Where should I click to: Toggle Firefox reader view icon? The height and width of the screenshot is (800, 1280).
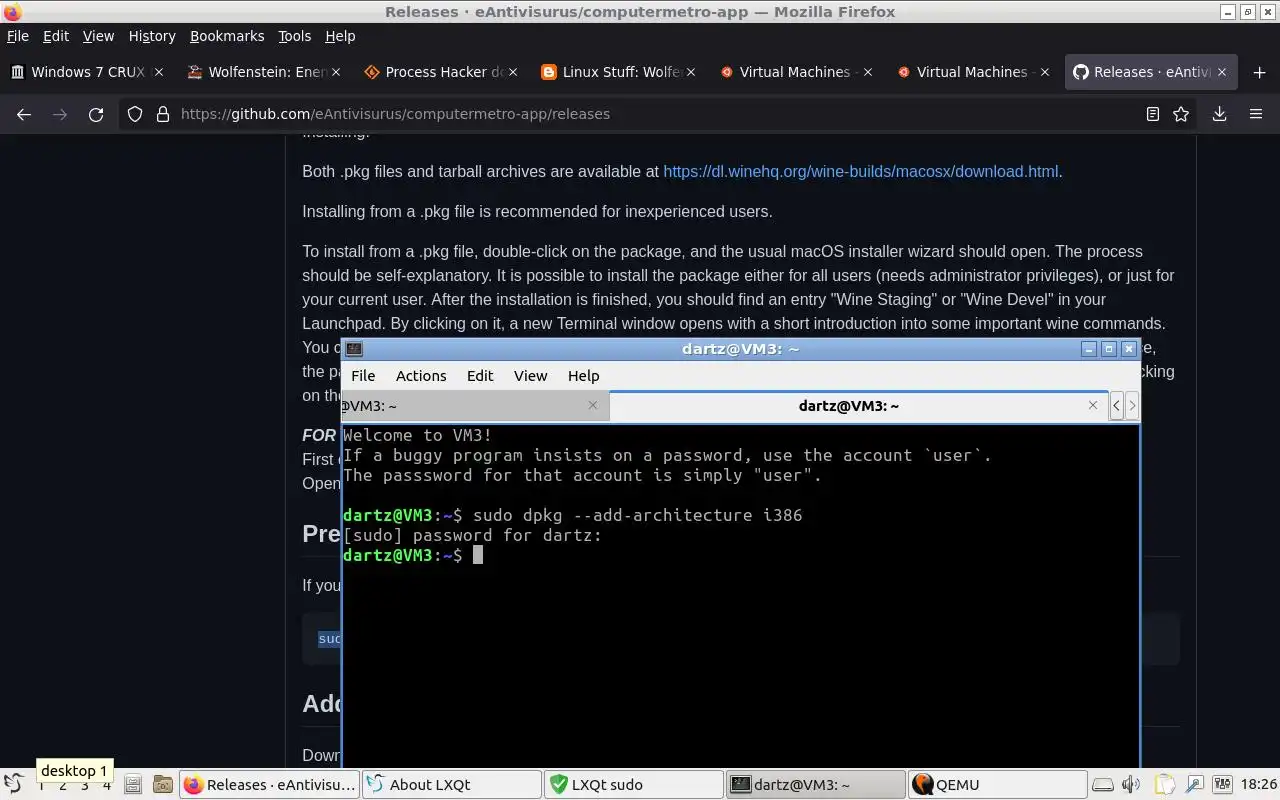1152,114
